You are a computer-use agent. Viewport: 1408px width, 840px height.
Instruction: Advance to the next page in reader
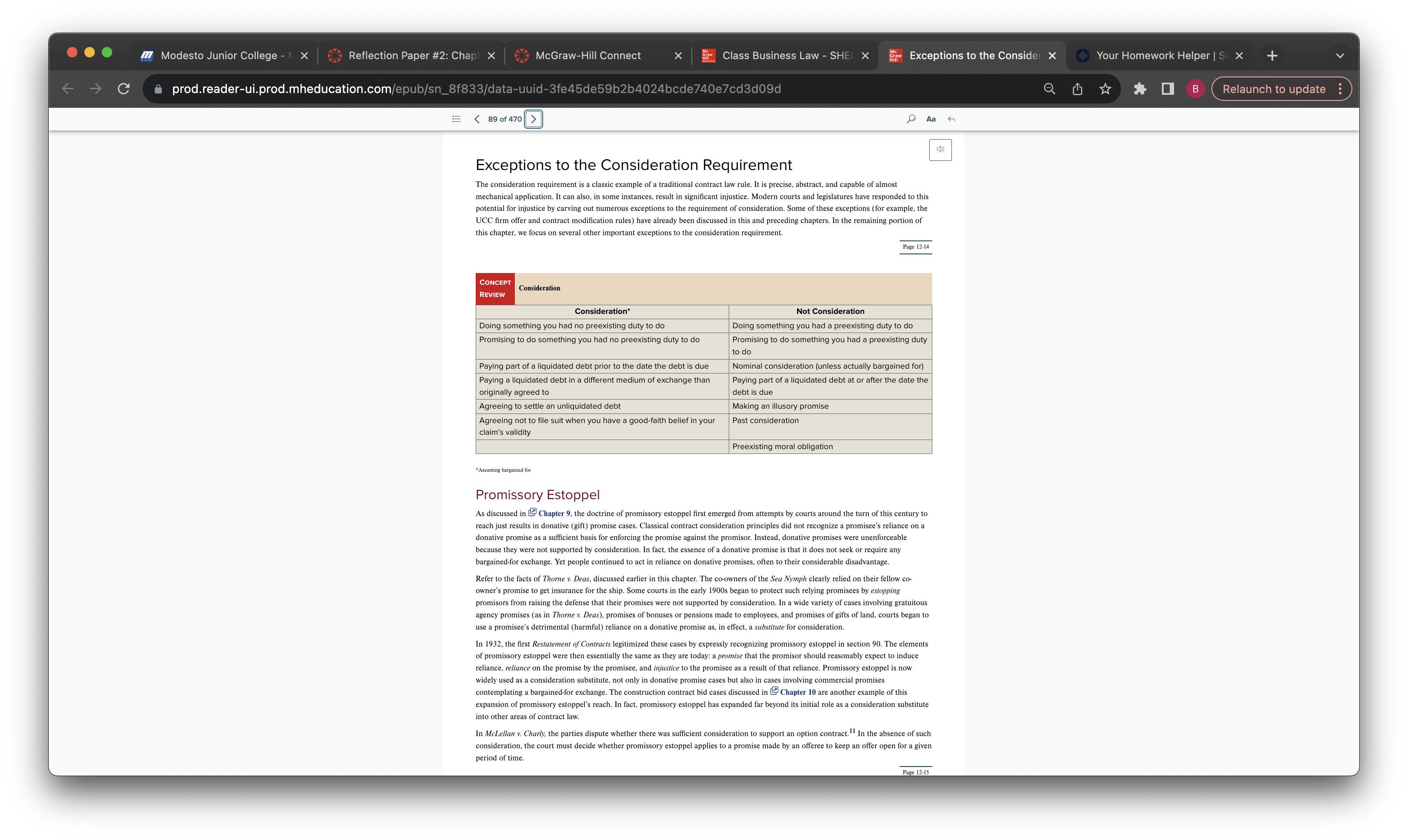533,119
